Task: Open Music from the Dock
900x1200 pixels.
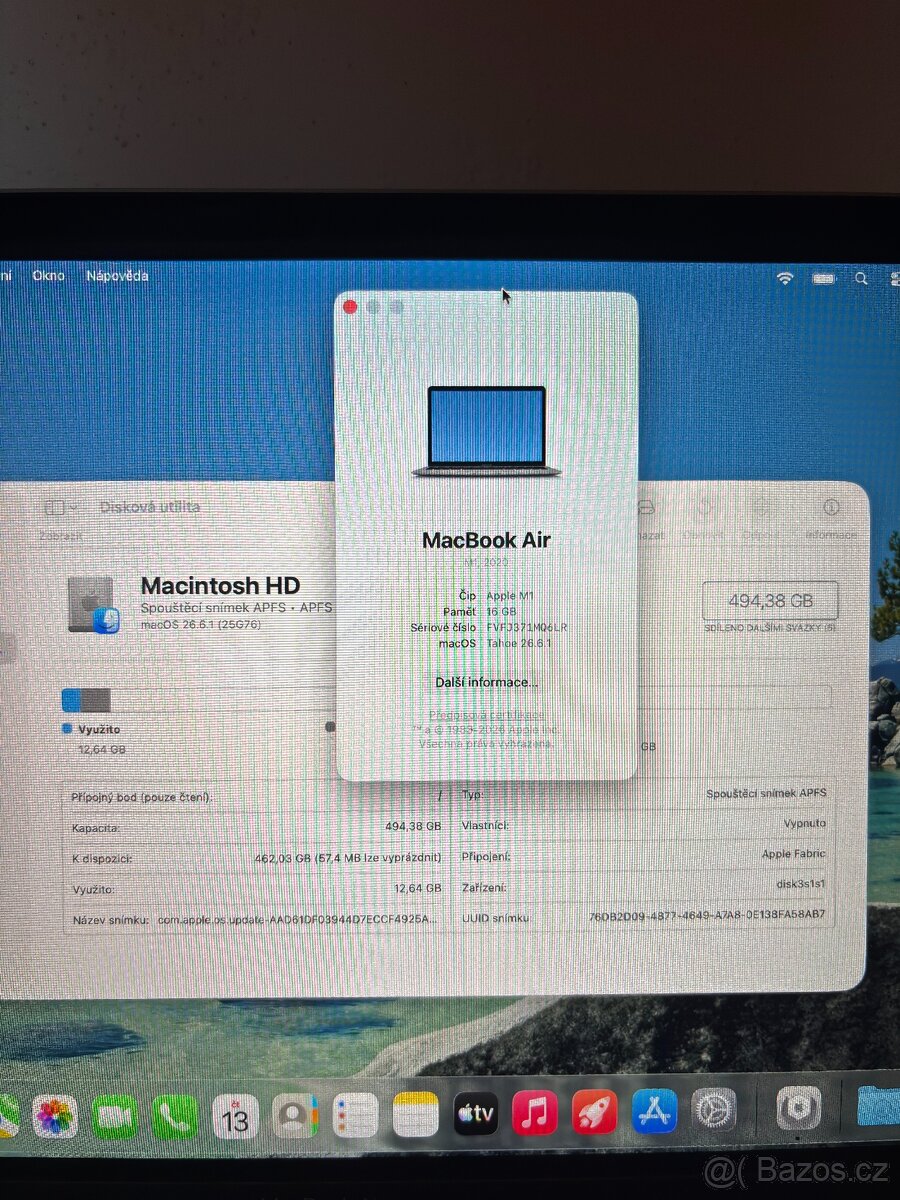Action: click(x=535, y=1112)
